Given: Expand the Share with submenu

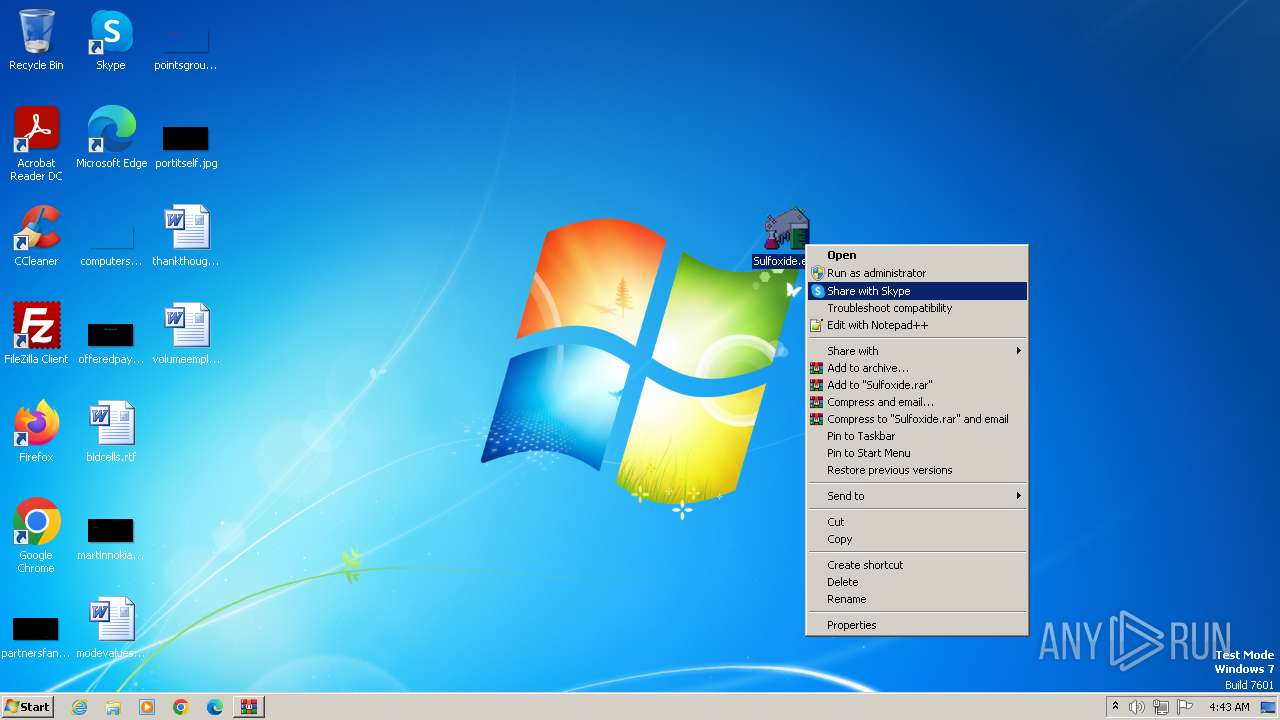Looking at the screenshot, I should [x=917, y=351].
